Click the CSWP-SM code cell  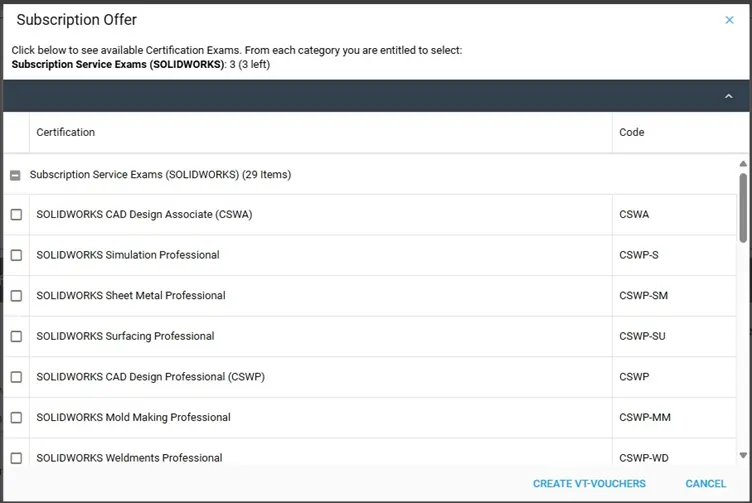pos(674,295)
